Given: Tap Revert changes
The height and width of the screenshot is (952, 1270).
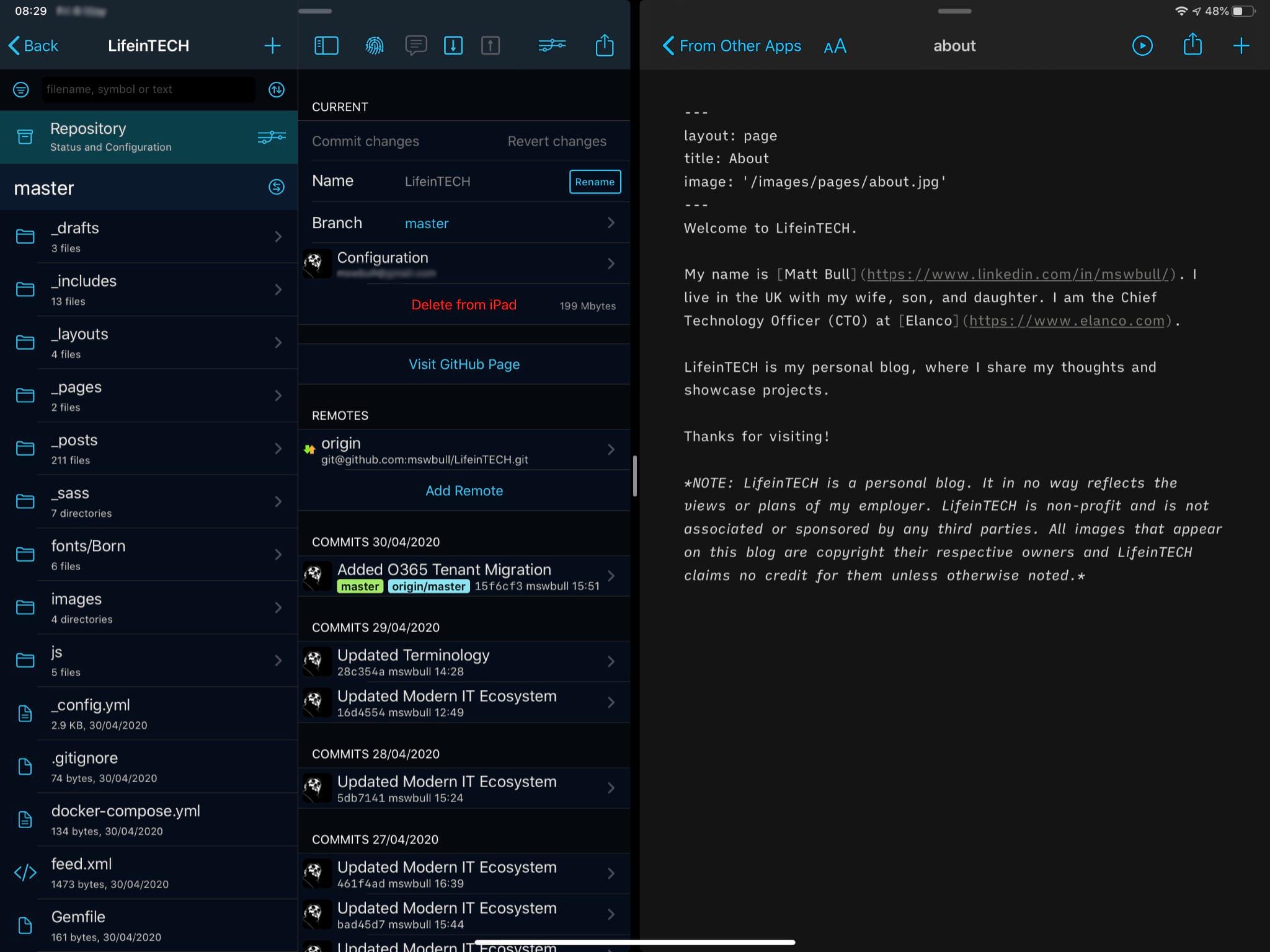Looking at the screenshot, I should [x=557, y=141].
